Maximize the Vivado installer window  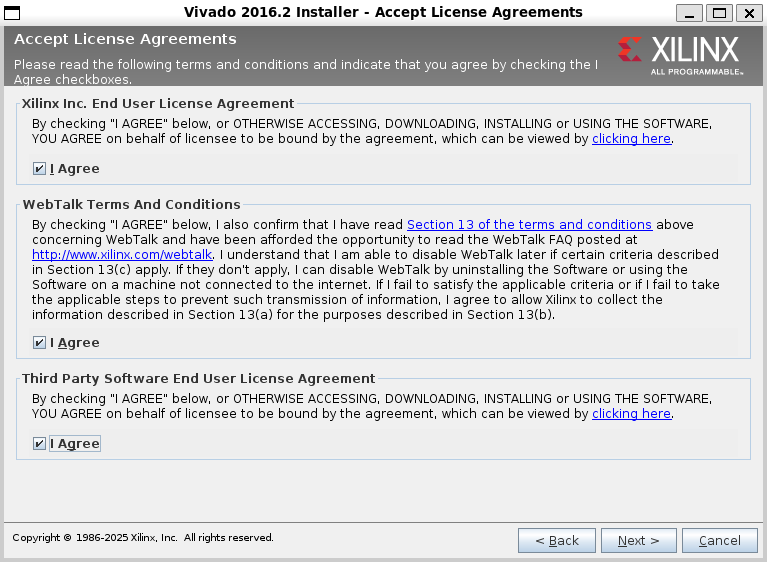click(x=718, y=13)
